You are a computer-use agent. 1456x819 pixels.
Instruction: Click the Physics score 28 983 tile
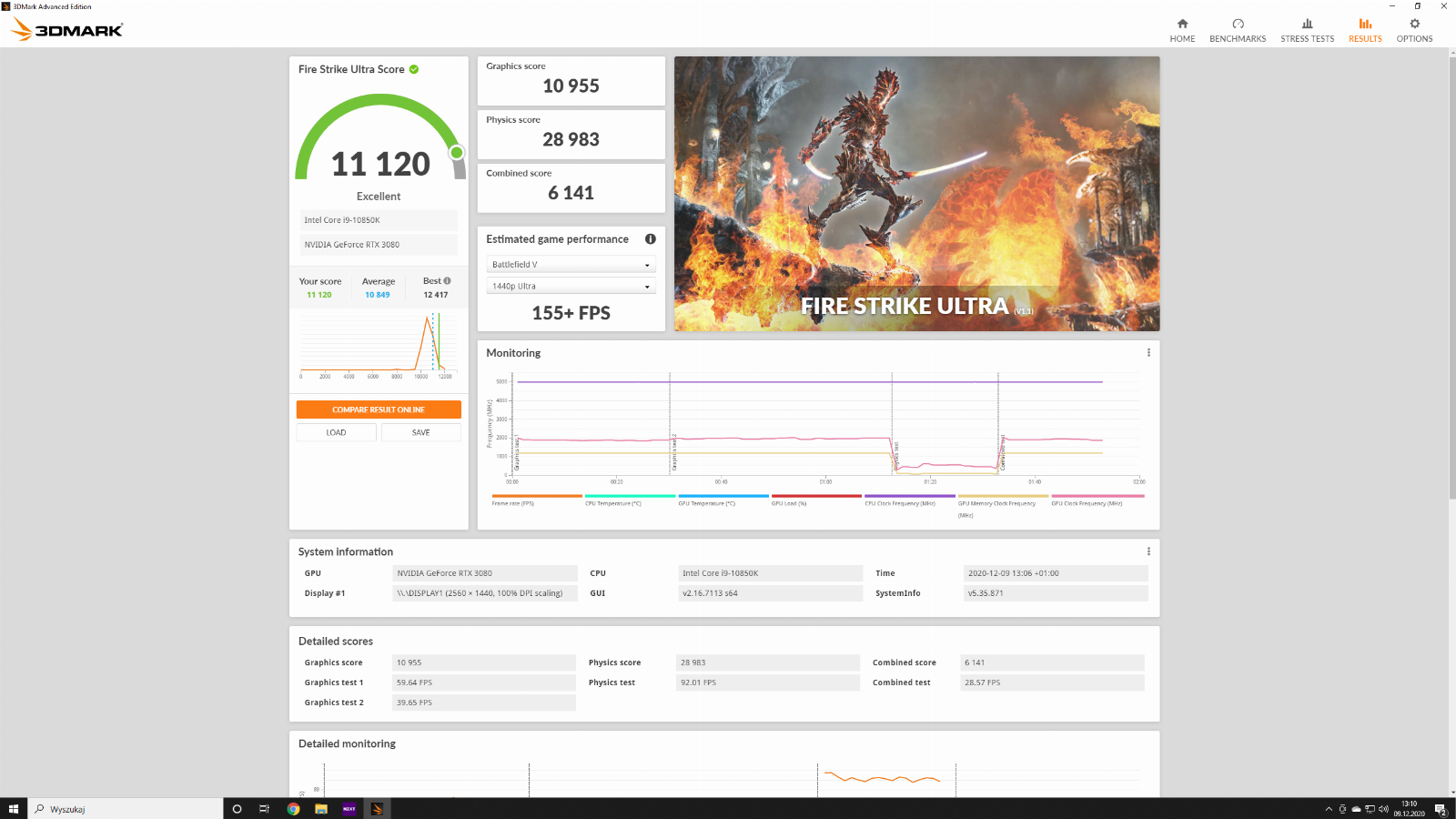coord(571,134)
